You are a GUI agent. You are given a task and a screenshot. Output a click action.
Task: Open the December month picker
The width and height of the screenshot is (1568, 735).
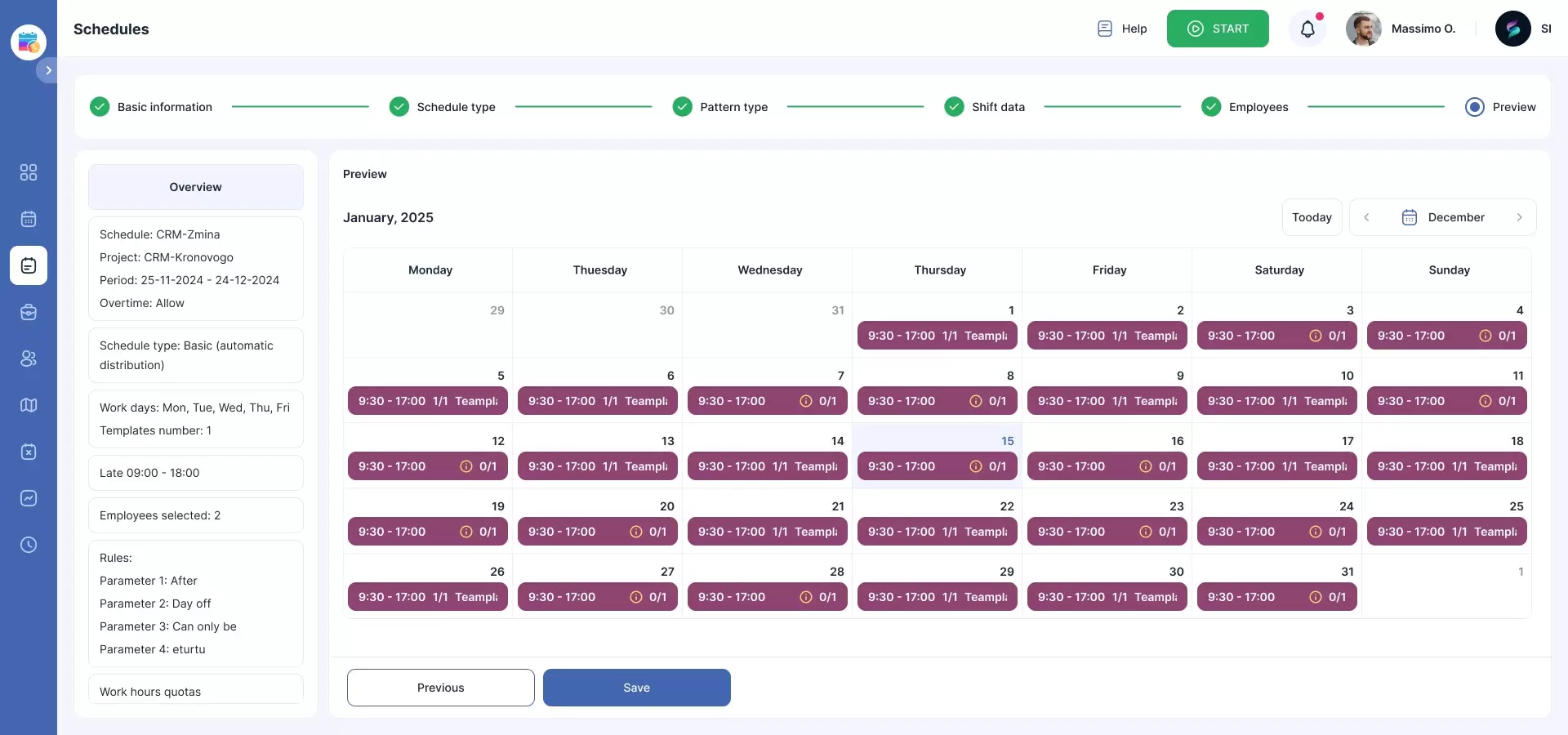(1443, 217)
